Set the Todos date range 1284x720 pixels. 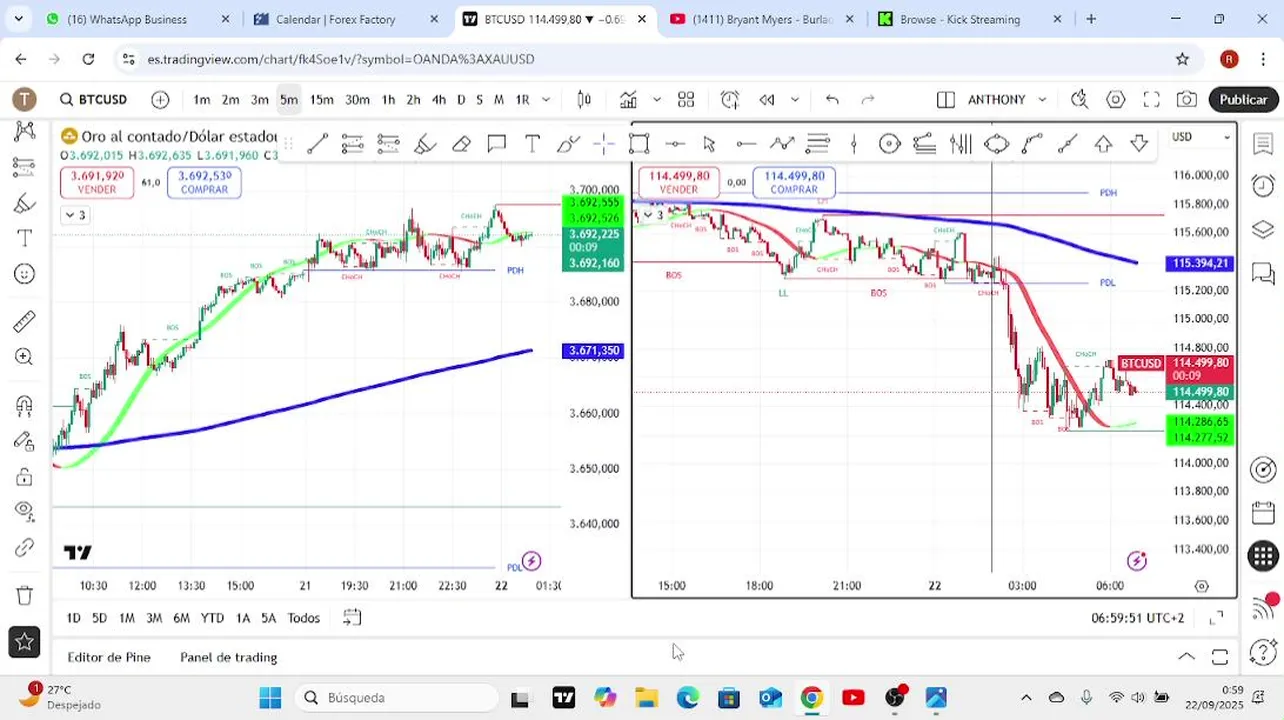tap(304, 618)
